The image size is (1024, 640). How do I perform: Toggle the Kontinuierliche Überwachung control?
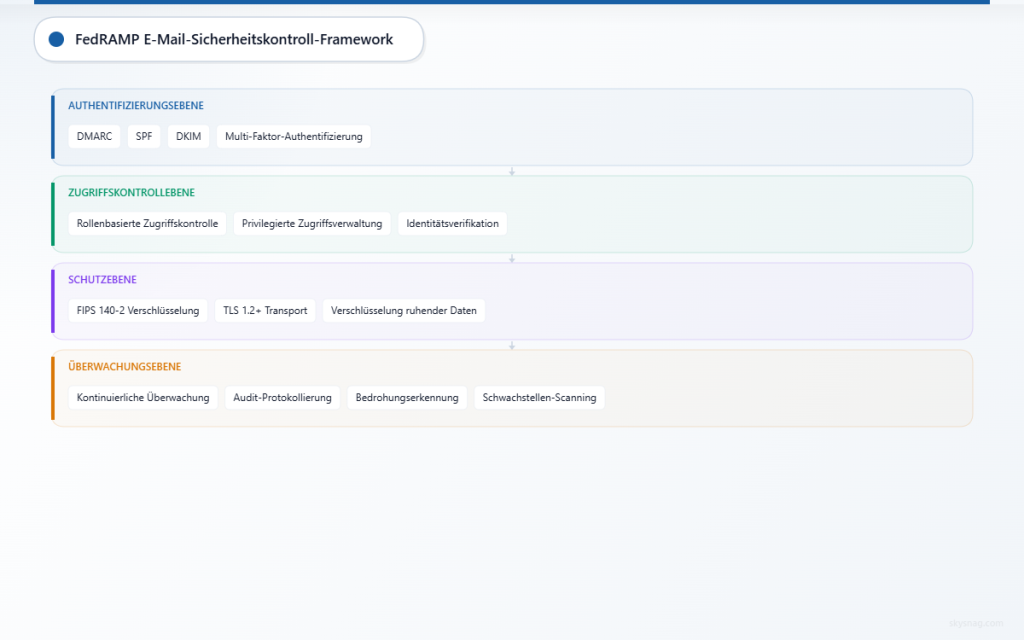coord(142,397)
